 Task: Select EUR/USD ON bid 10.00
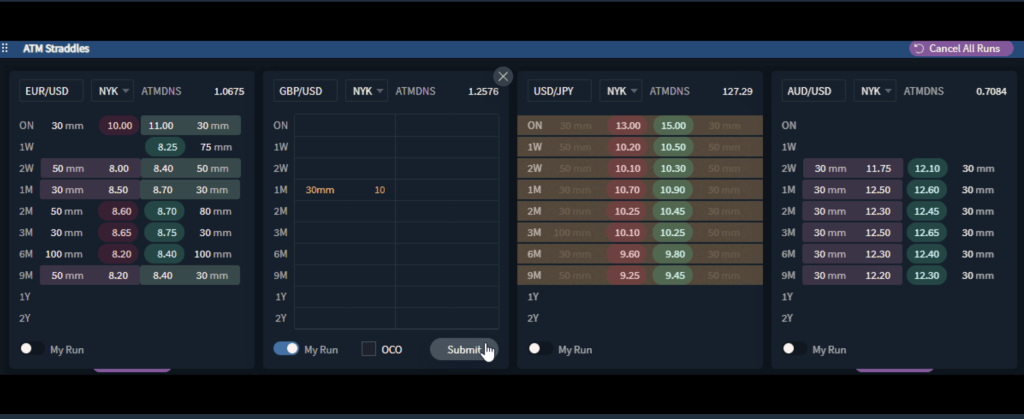pyautogui.click(x=120, y=125)
